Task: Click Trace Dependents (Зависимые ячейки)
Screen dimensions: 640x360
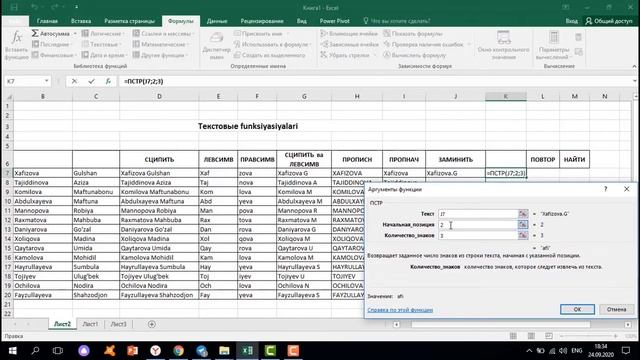Action: [350, 44]
